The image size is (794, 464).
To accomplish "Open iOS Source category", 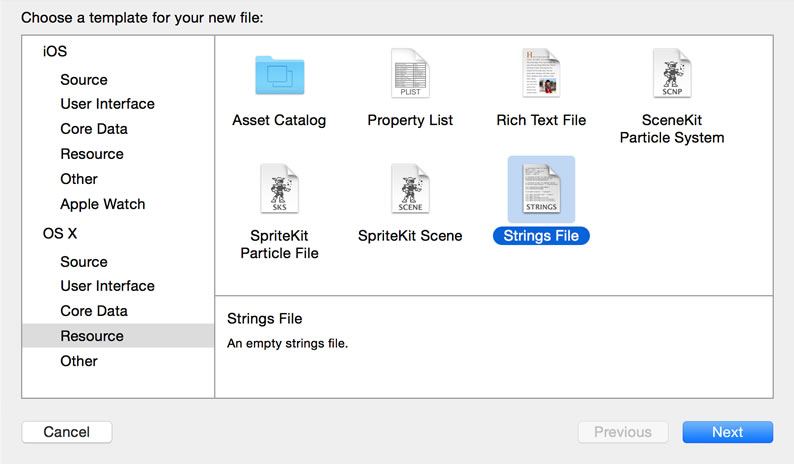I will 84,80.
